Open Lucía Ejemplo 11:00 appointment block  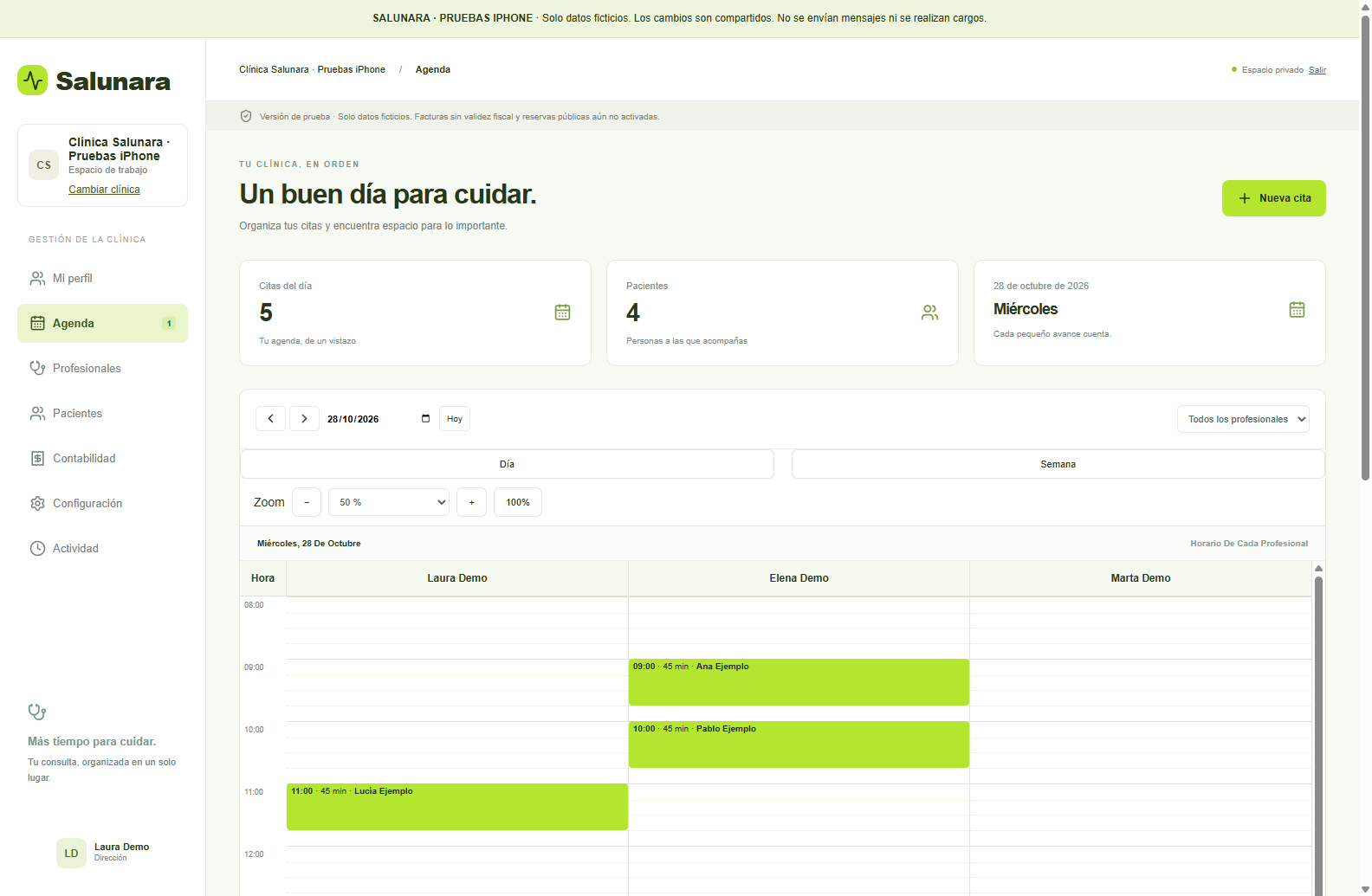coord(457,807)
